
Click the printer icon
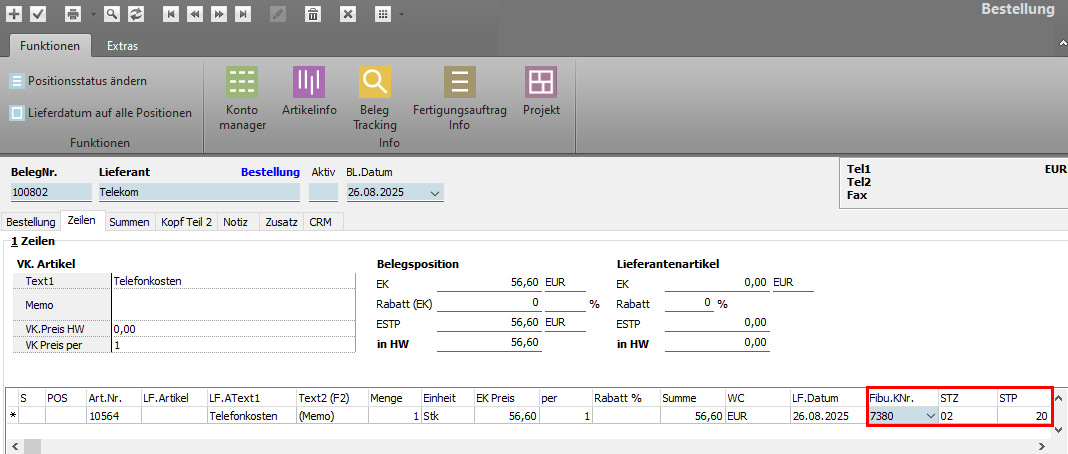coord(73,14)
